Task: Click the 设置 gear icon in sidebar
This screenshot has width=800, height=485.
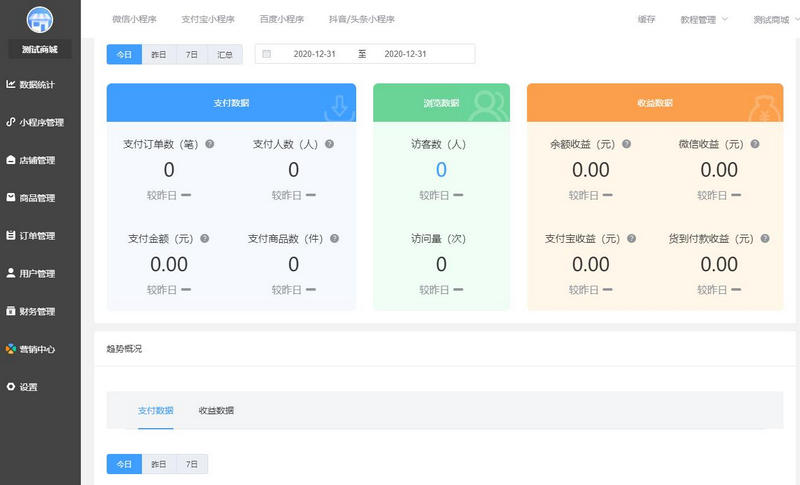Action: (11, 387)
